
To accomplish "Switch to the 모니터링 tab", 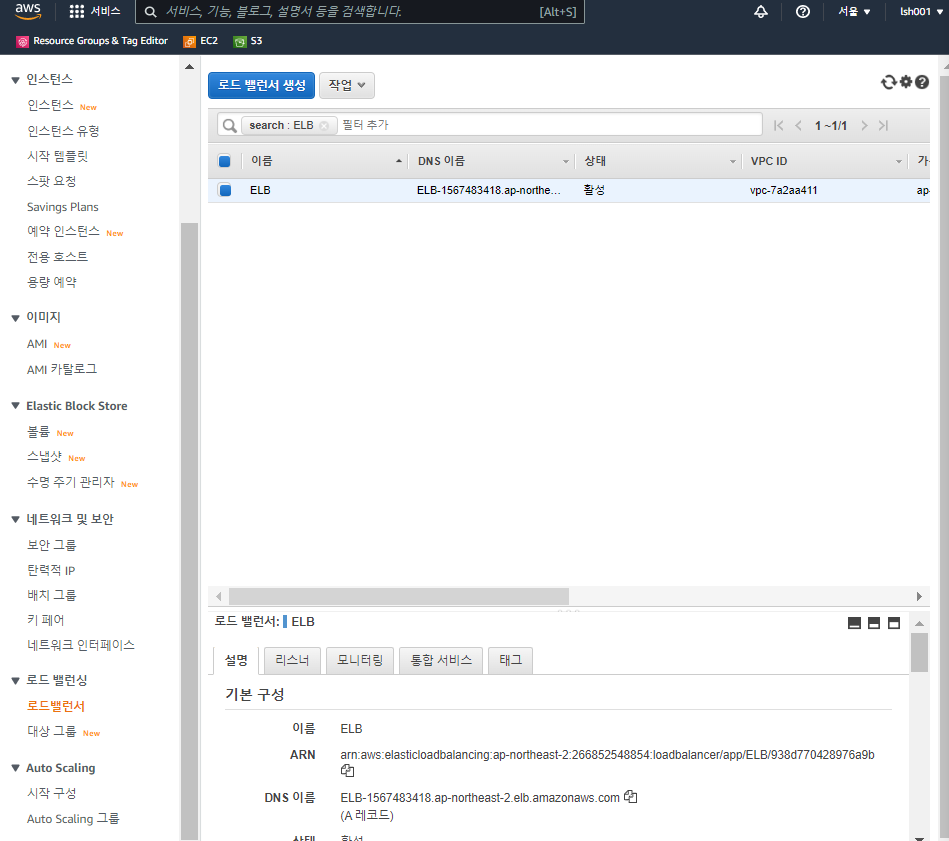I will [360, 660].
